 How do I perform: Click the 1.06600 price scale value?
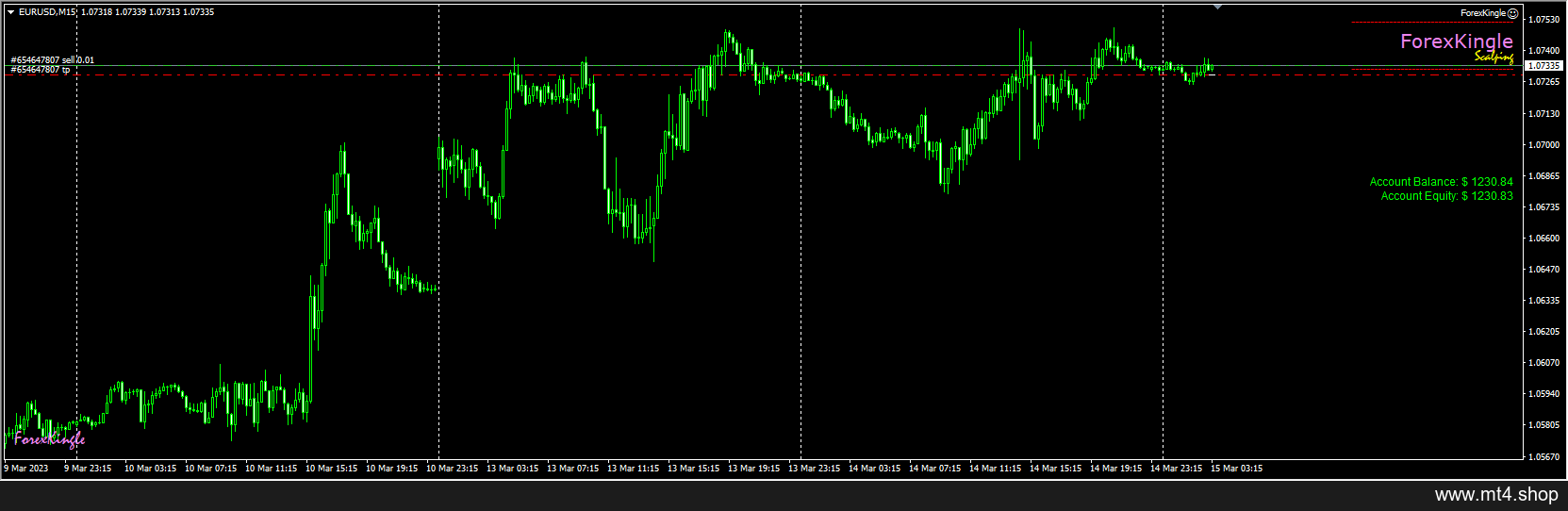pyautogui.click(x=1543, y=239)
